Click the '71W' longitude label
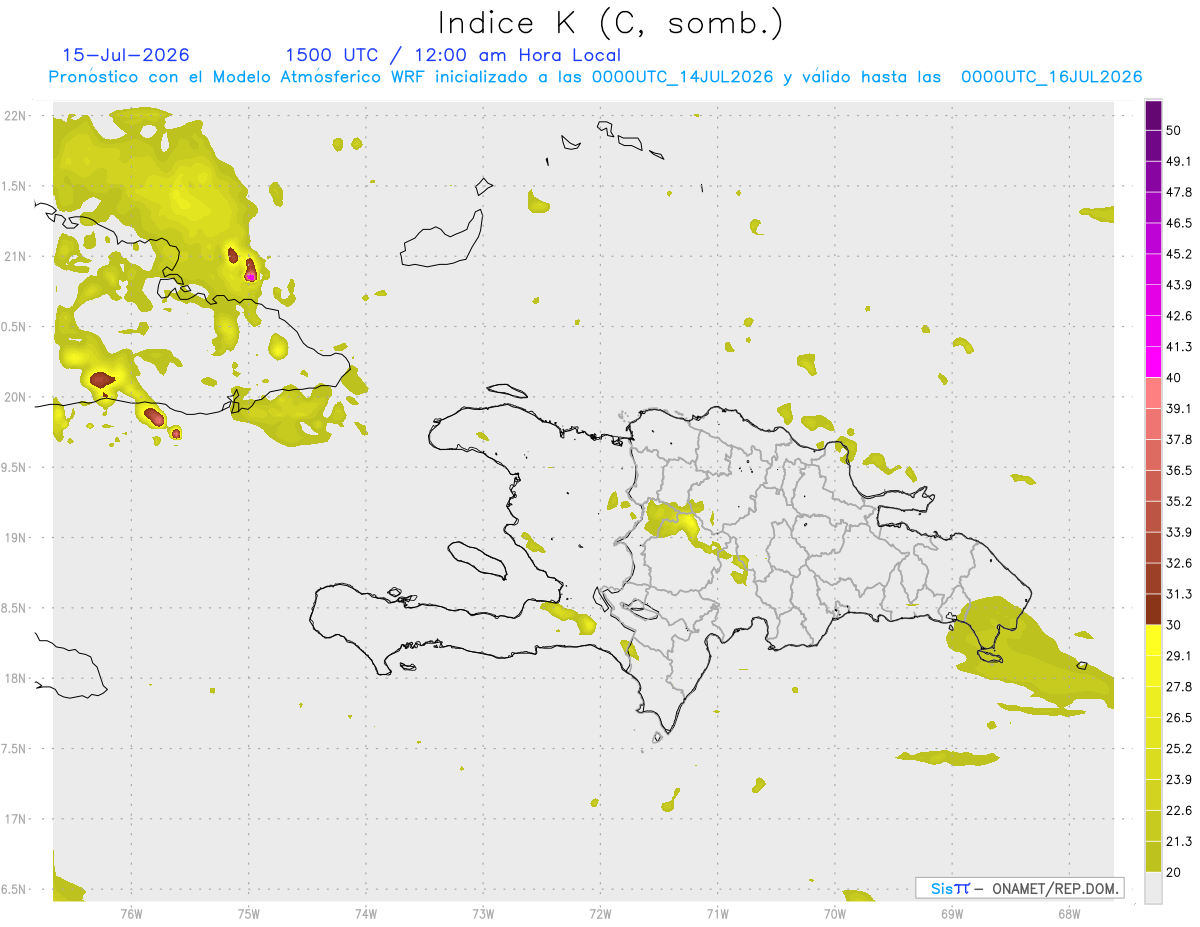 [x=717, y=913]
